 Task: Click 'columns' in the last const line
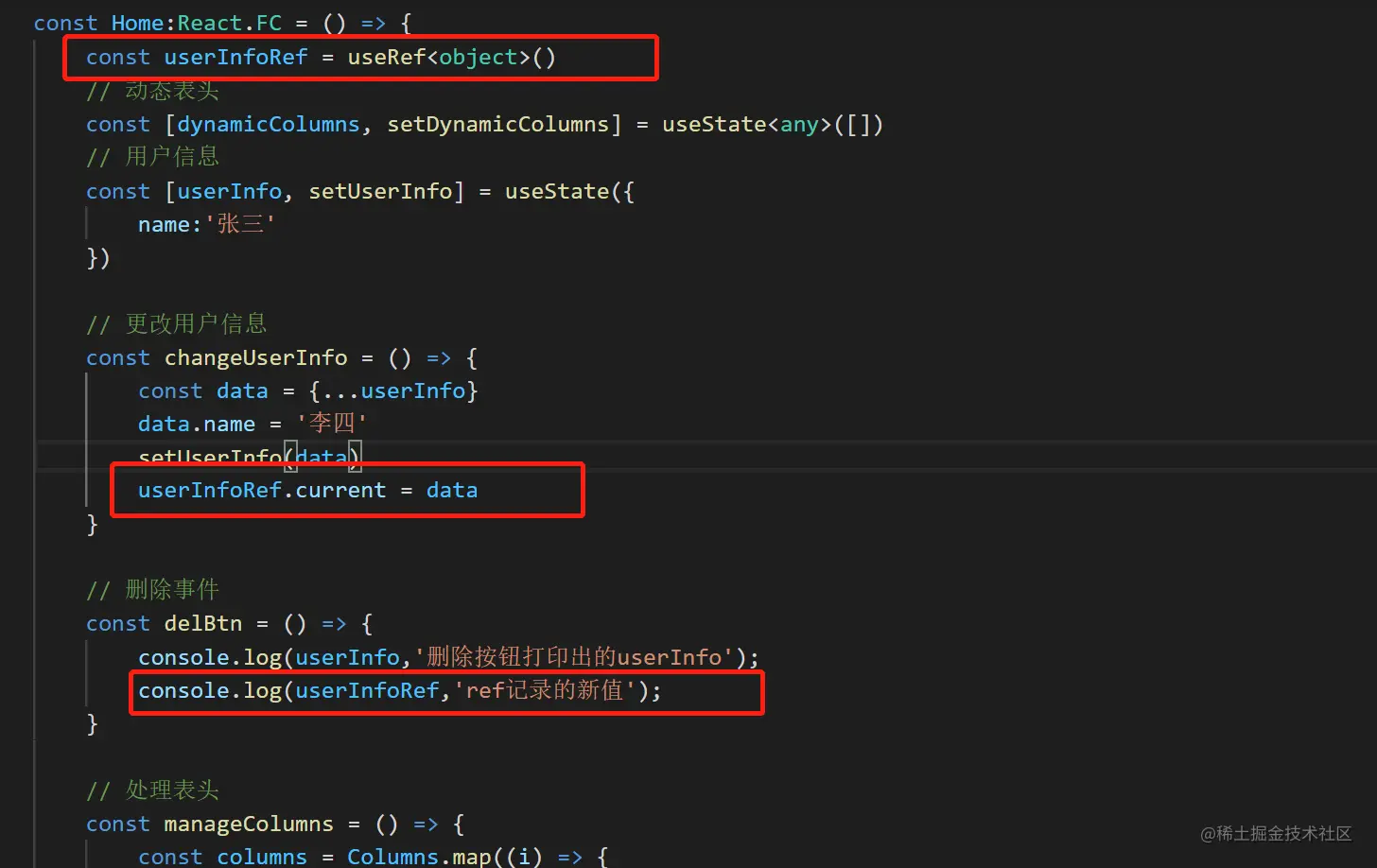262,857
